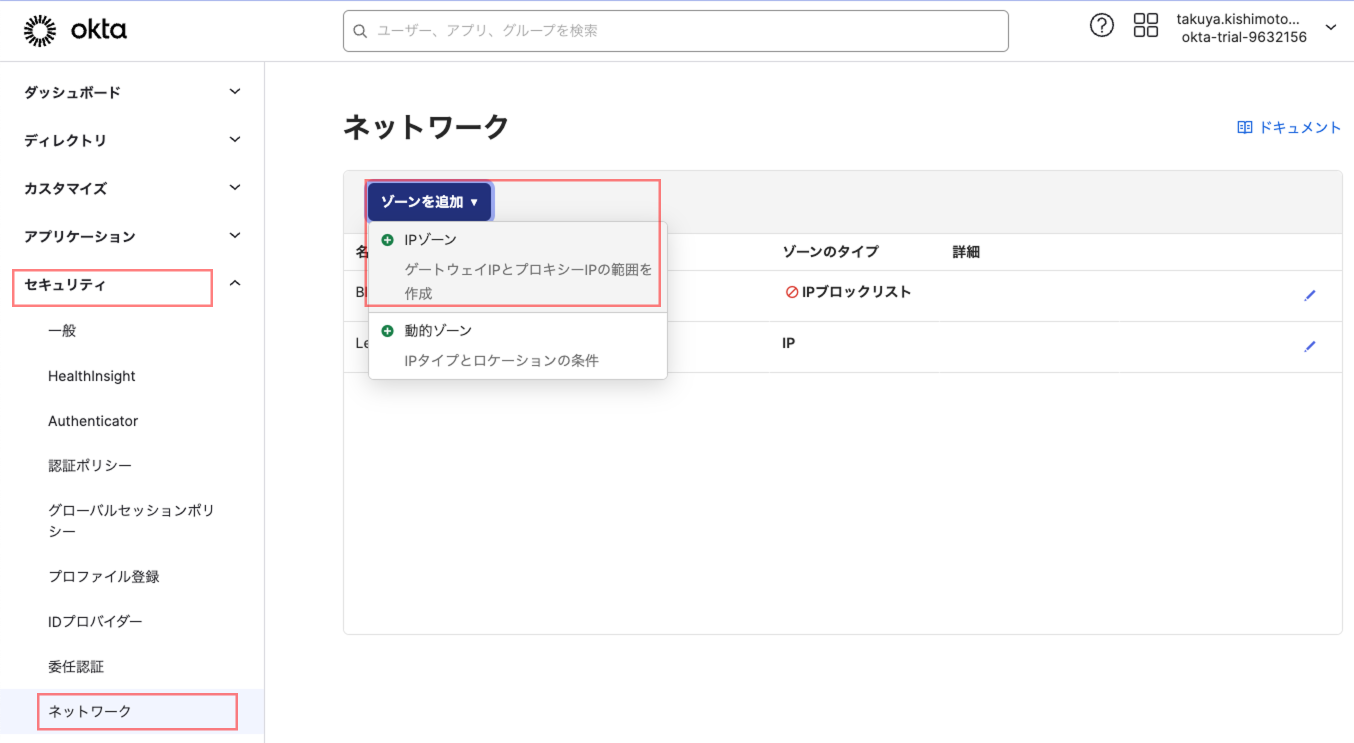The height and width of the screenshot is (743, 1354).
Task: Open the help question mark icon
Action: (x=1101, y=25)
